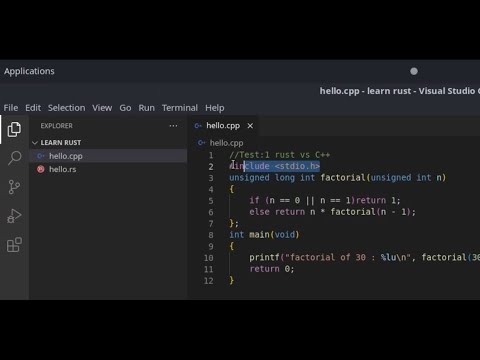
Task: Click "return 0;" on line 11
Action: (272, 269)
